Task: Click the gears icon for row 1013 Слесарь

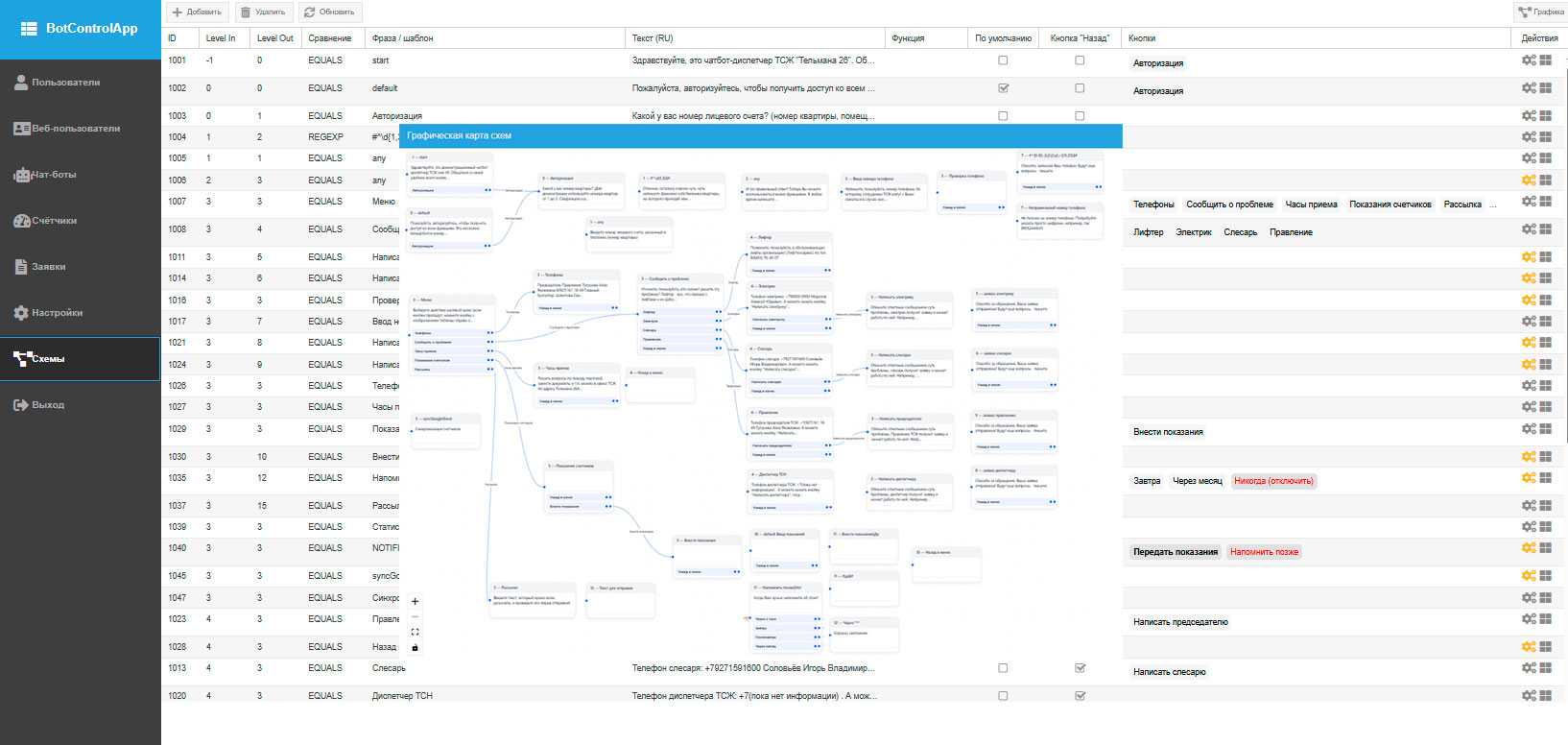Action: pos(1529,667)
